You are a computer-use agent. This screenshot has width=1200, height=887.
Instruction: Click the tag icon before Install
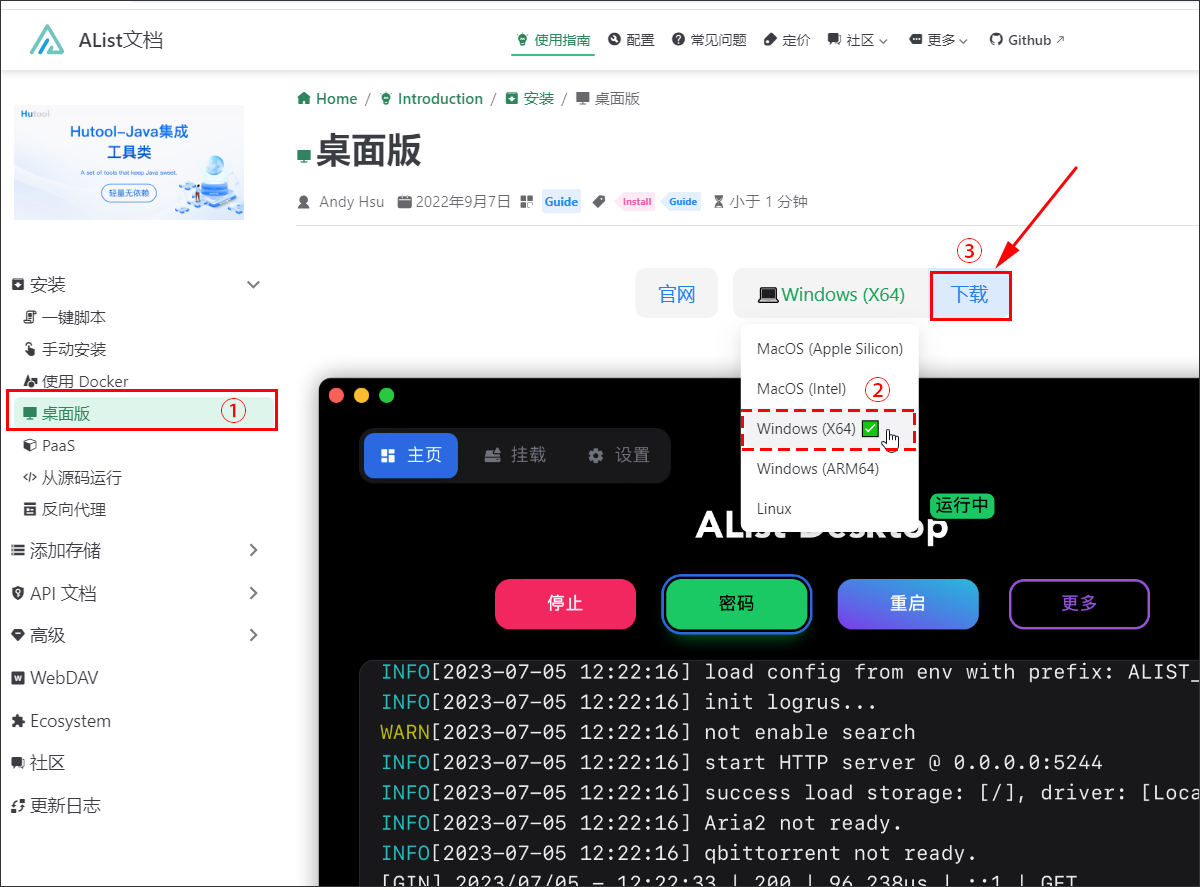[x=599, y=201]
